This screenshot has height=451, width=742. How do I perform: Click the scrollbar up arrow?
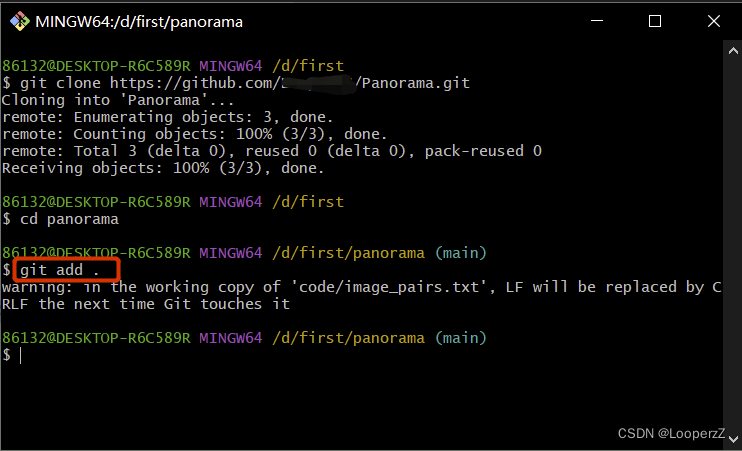tap(733, 51)
